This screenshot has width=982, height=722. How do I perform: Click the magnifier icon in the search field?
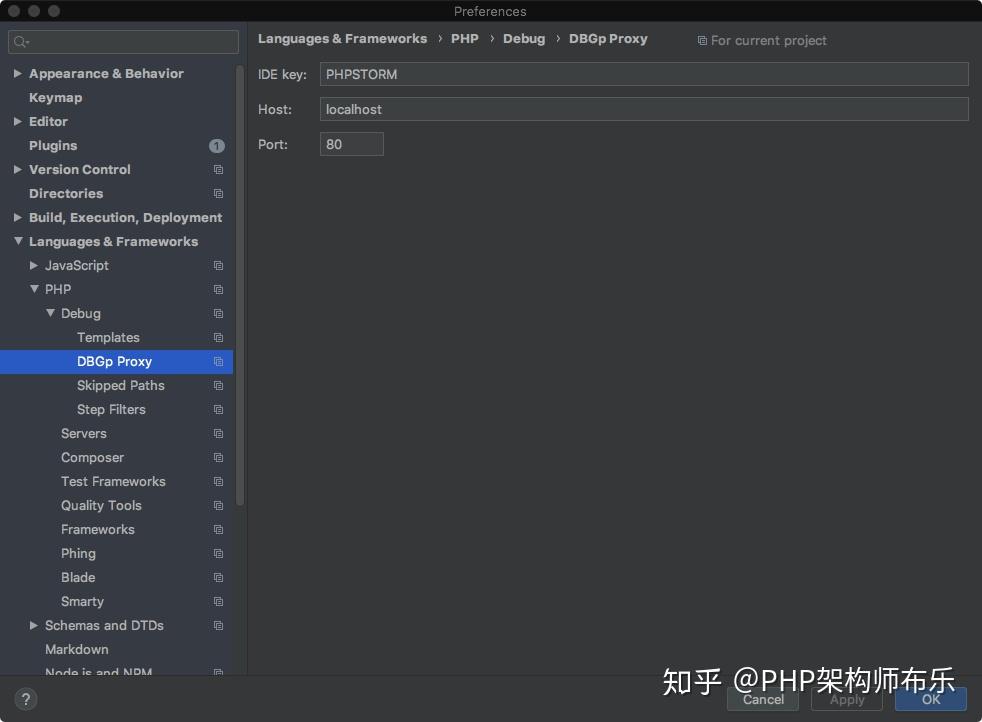20,43
